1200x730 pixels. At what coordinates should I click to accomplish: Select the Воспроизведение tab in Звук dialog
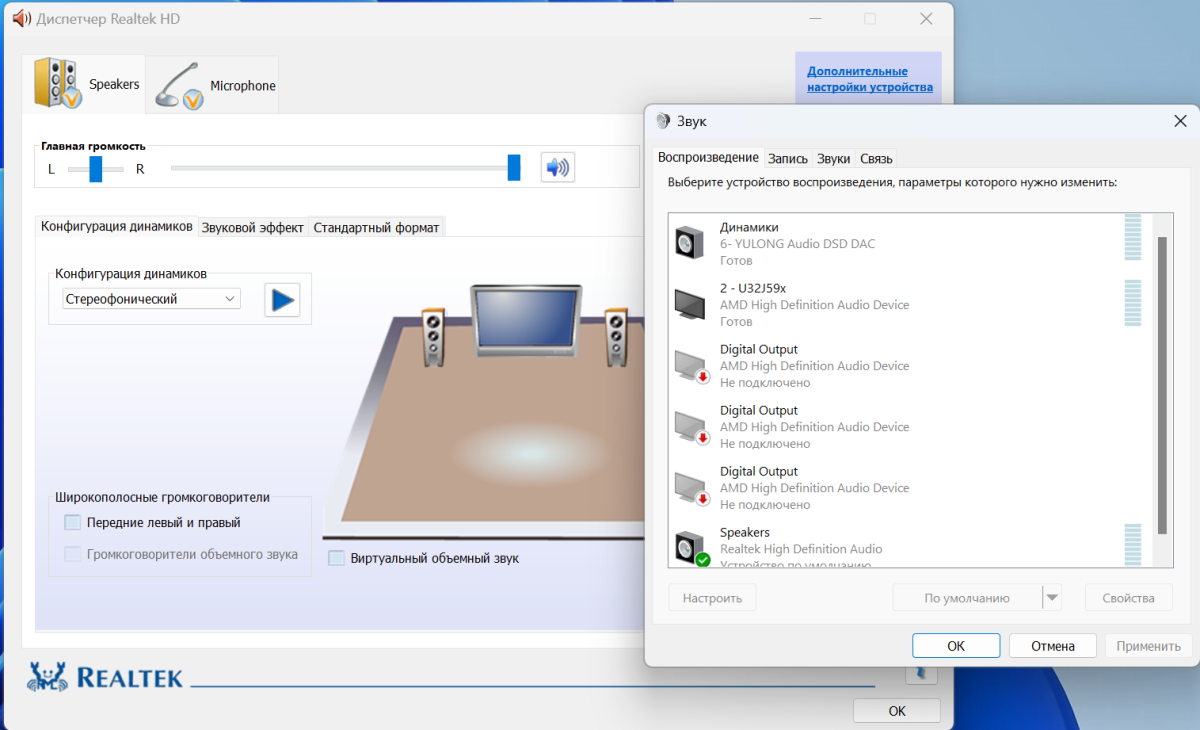coord(708,158)
